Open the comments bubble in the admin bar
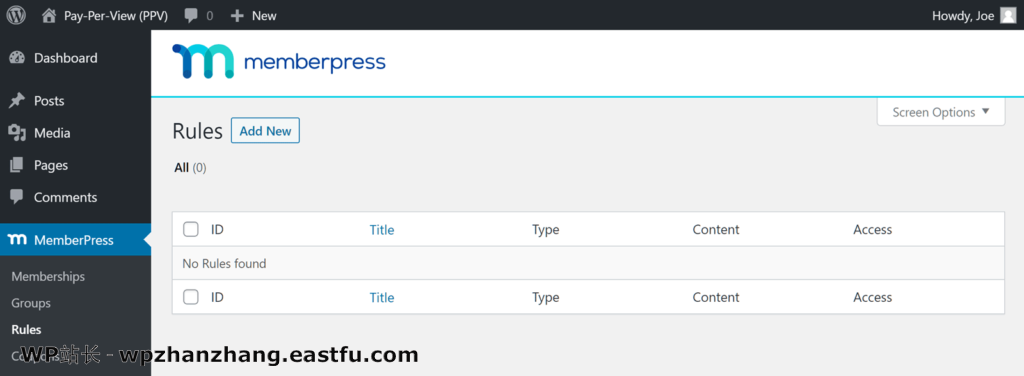 (x=191, y=16)
